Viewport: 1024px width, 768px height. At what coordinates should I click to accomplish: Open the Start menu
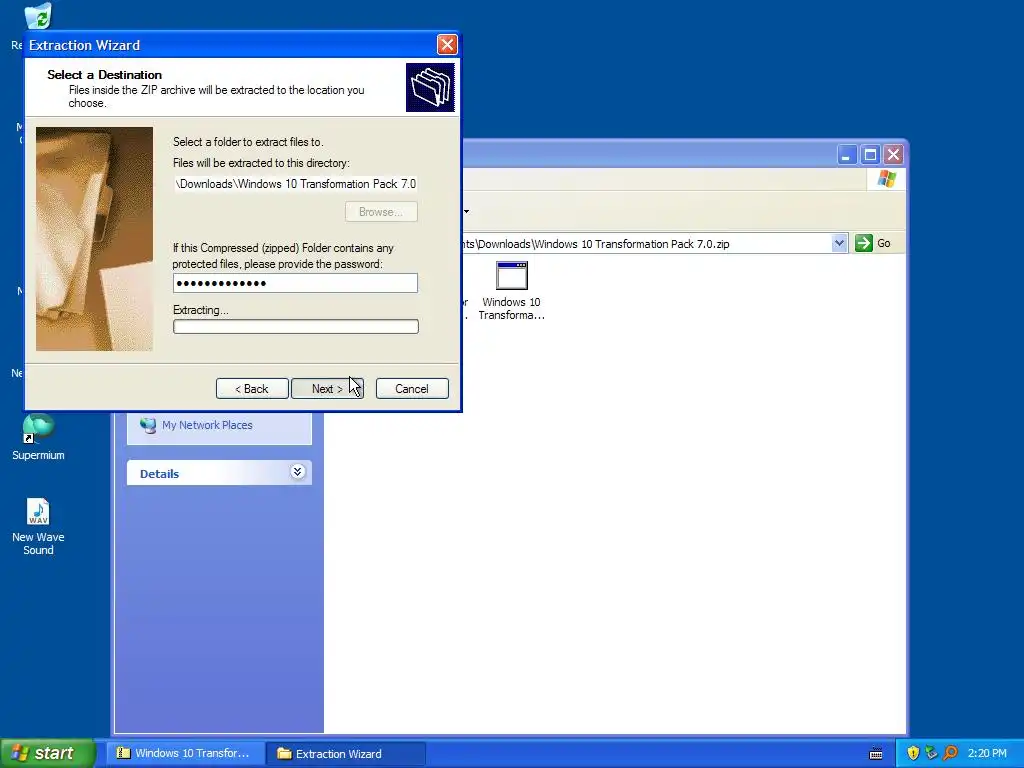click(47, 753)
